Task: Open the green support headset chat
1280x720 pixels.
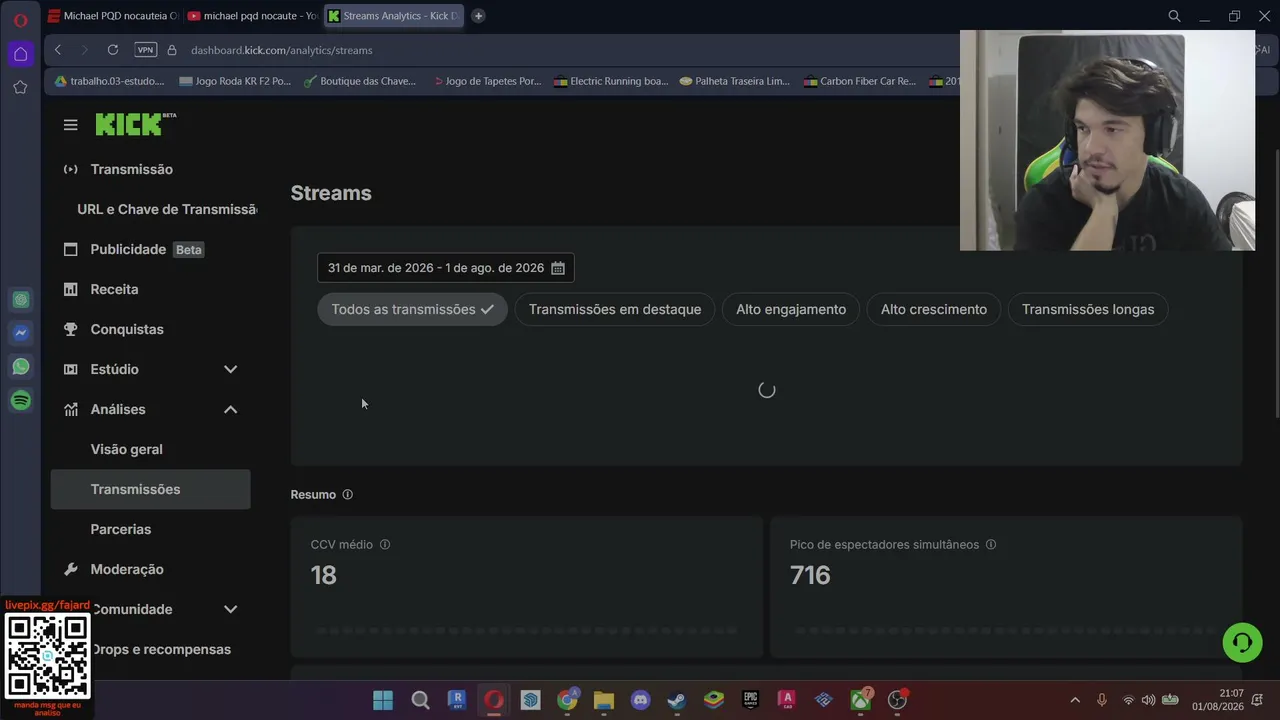Action: (x=1242, y=642)
